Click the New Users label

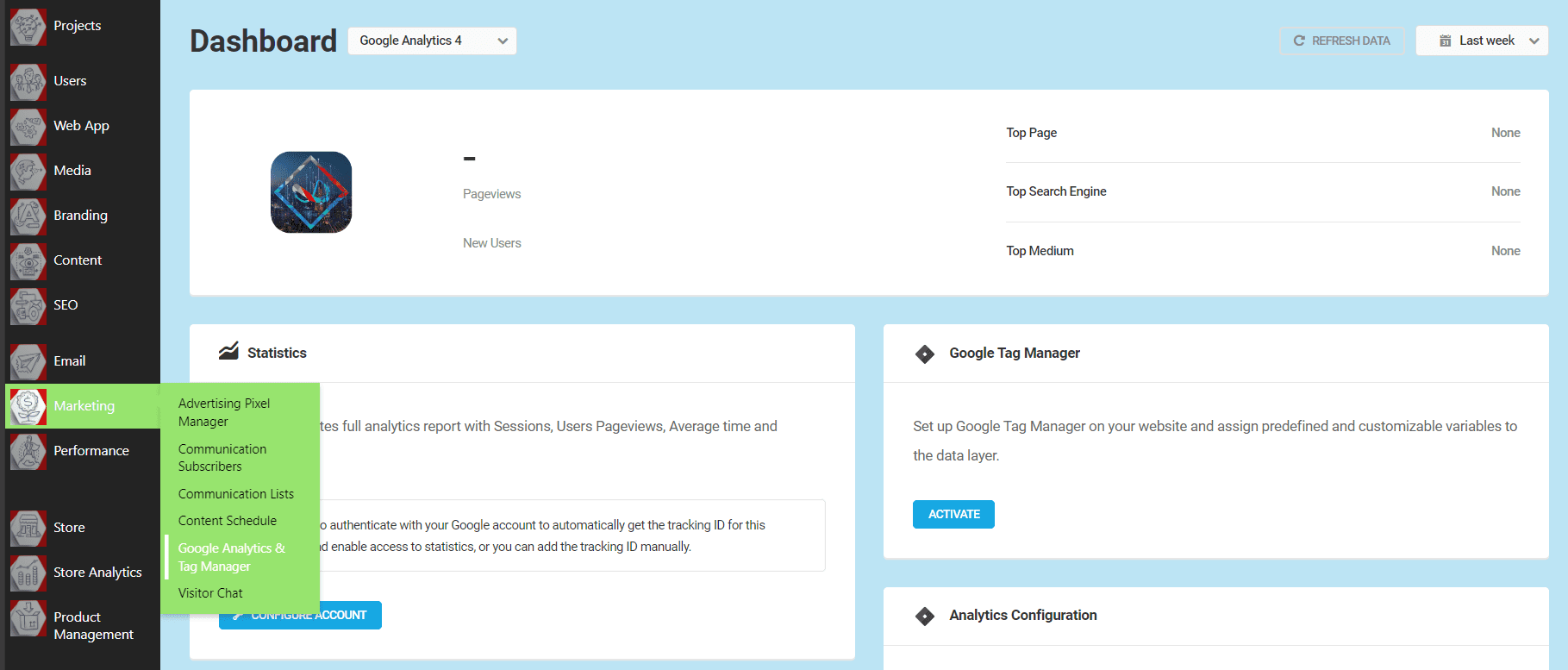coord(492,243)
